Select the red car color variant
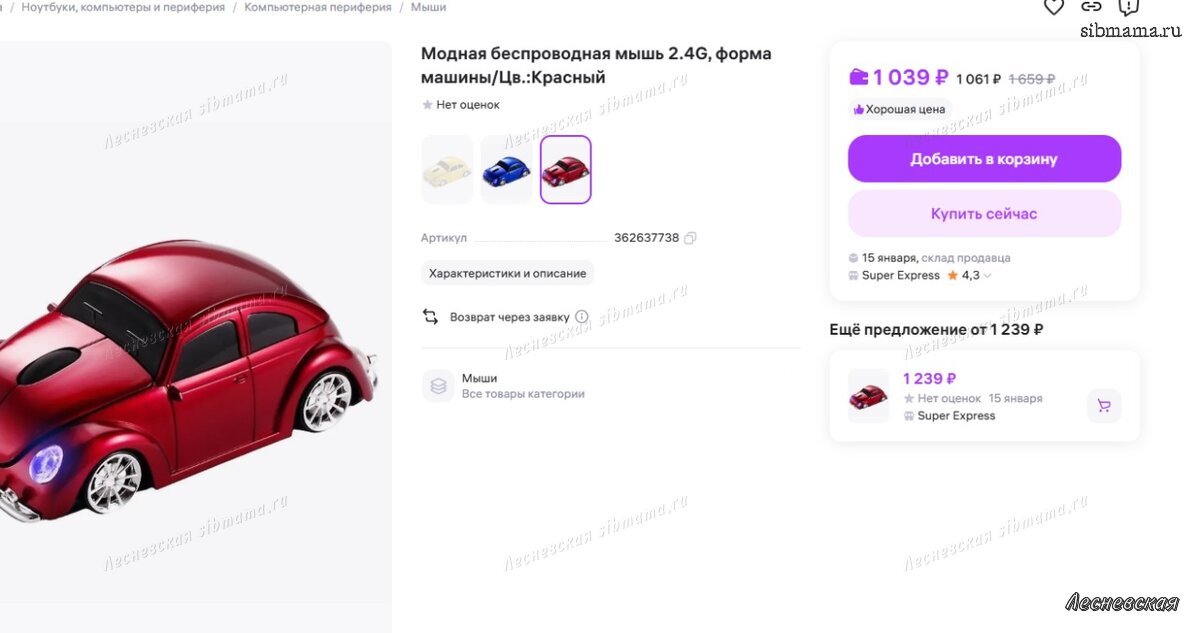The width and height of the screenshot is (1200, 633). (x=566, y=170)
